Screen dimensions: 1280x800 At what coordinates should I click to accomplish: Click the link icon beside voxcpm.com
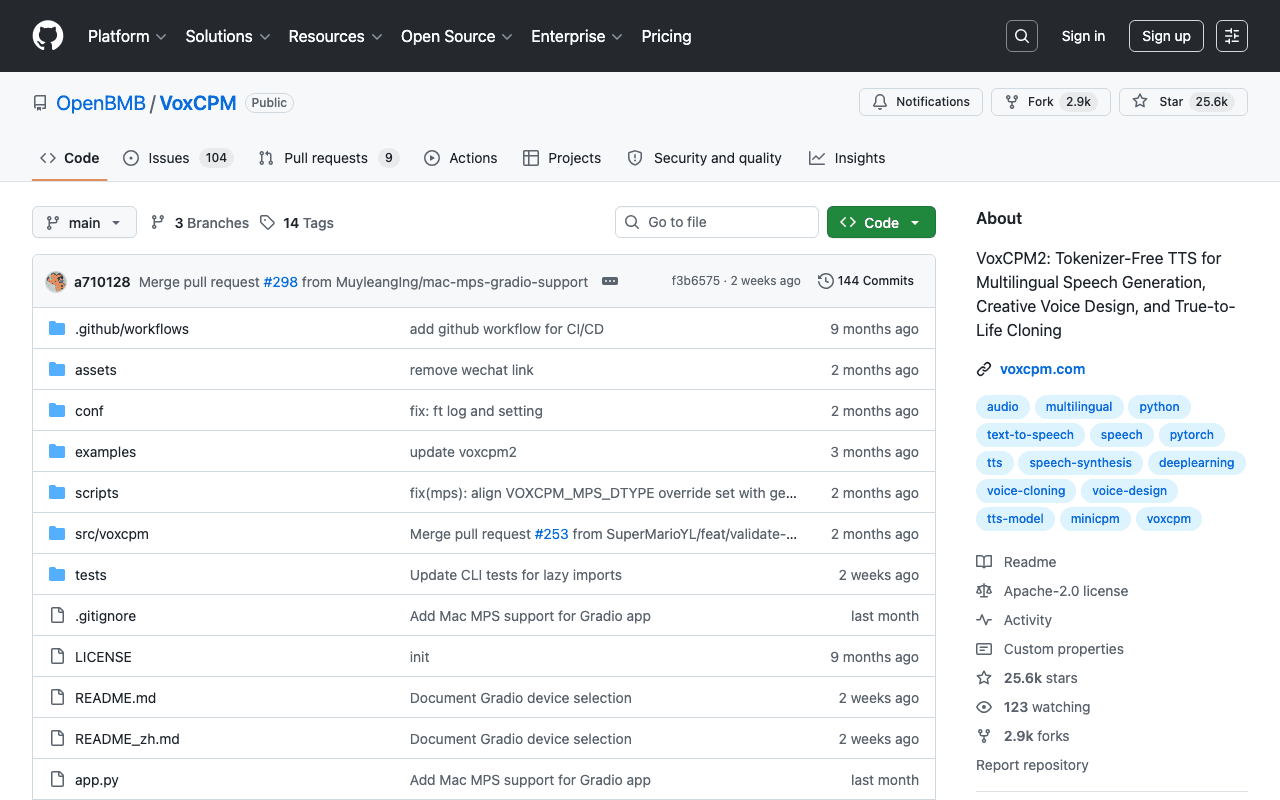tap(984, 369)
